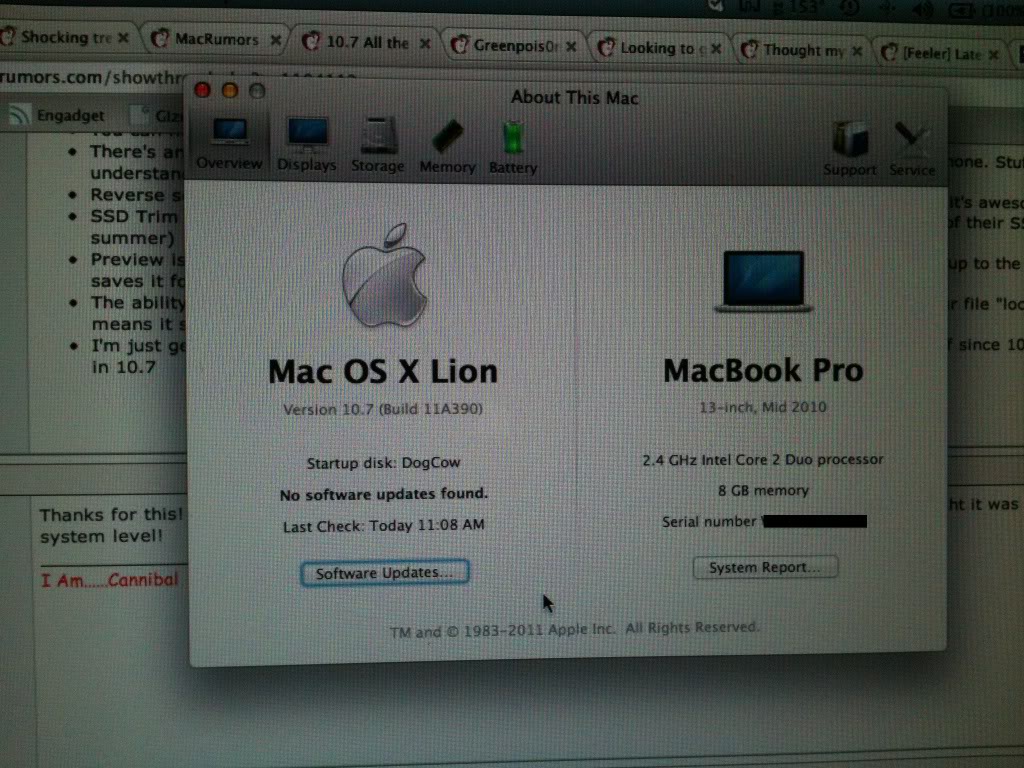Click the System Report button
The image size is (1024, 768).
(765, 567)
